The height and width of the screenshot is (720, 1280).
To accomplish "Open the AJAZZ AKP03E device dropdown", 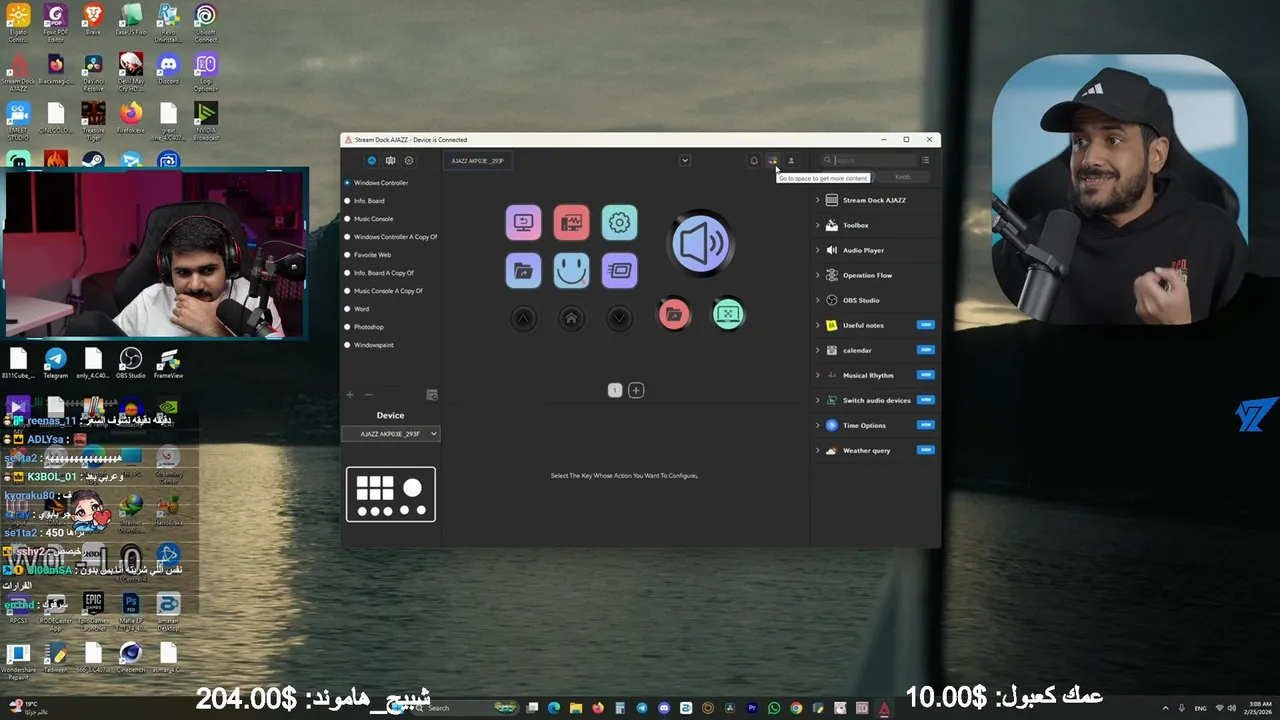I will click(x=391, y=434).
